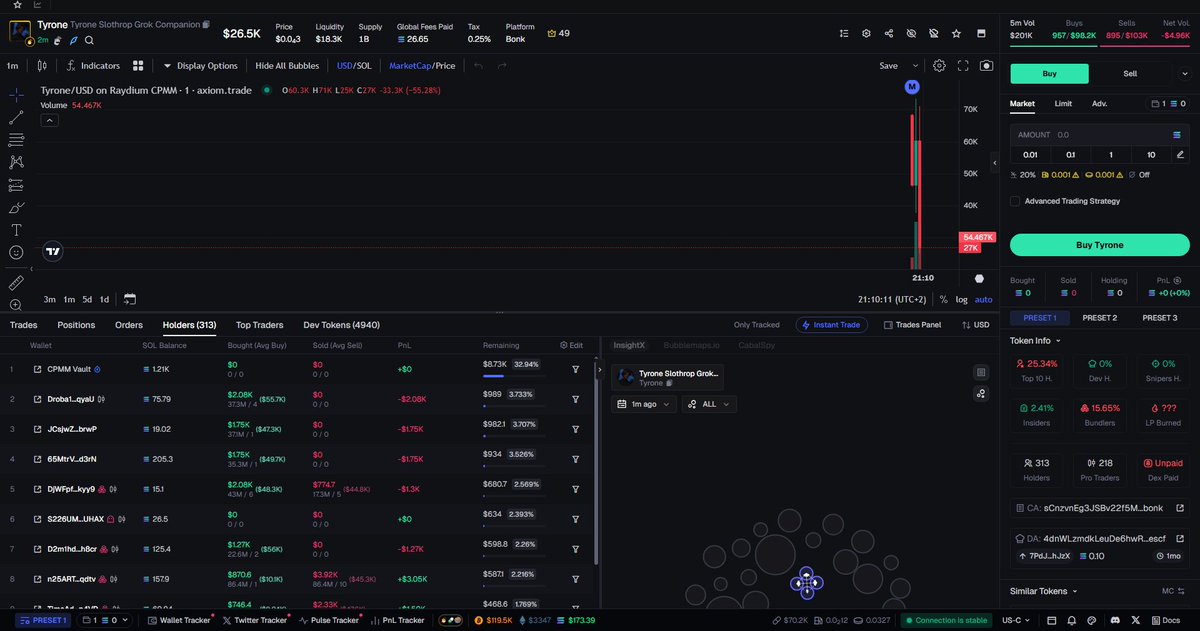Toggle USD/SOL currency display

tap(353, 66)
